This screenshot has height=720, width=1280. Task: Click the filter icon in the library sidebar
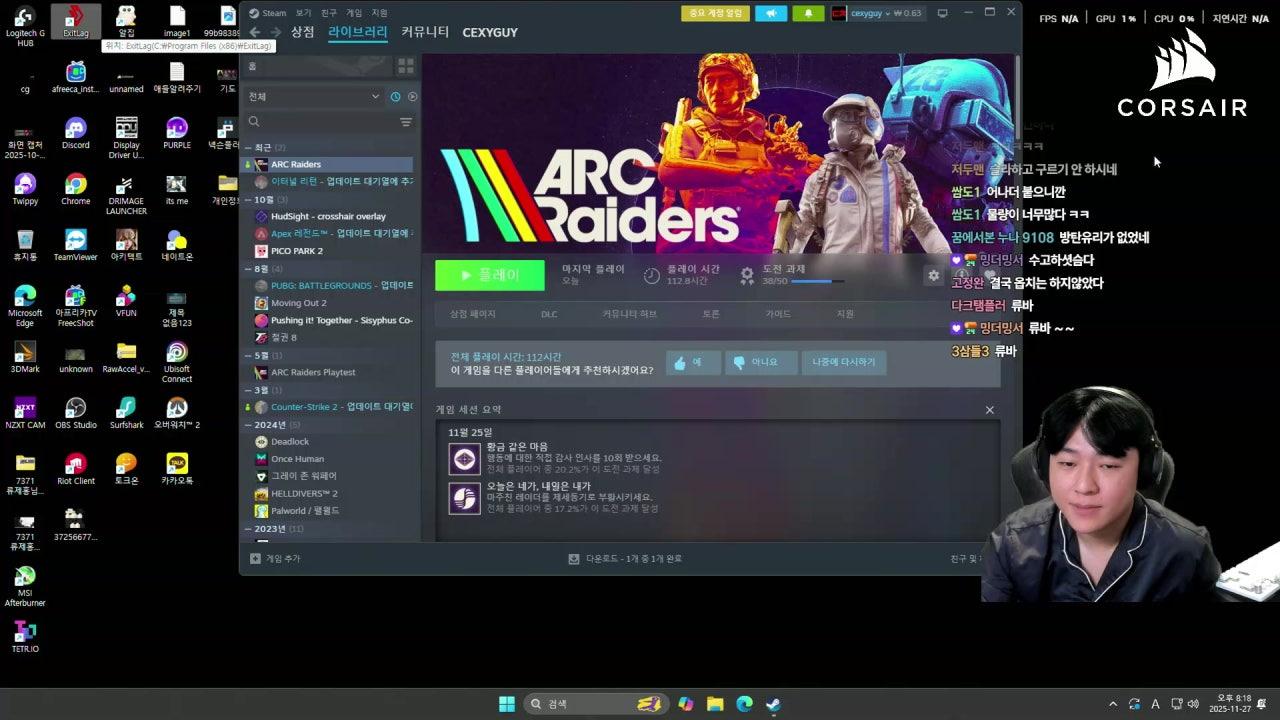406,121
